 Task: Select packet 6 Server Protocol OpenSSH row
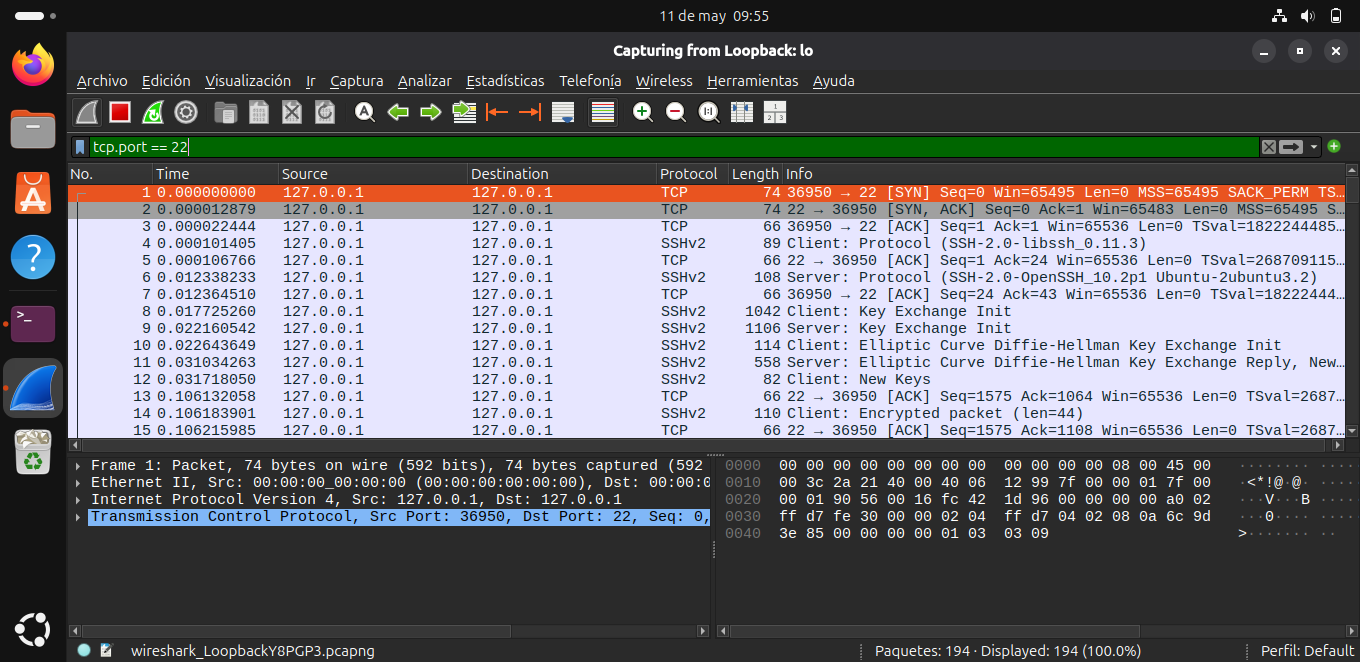point(706,277)
